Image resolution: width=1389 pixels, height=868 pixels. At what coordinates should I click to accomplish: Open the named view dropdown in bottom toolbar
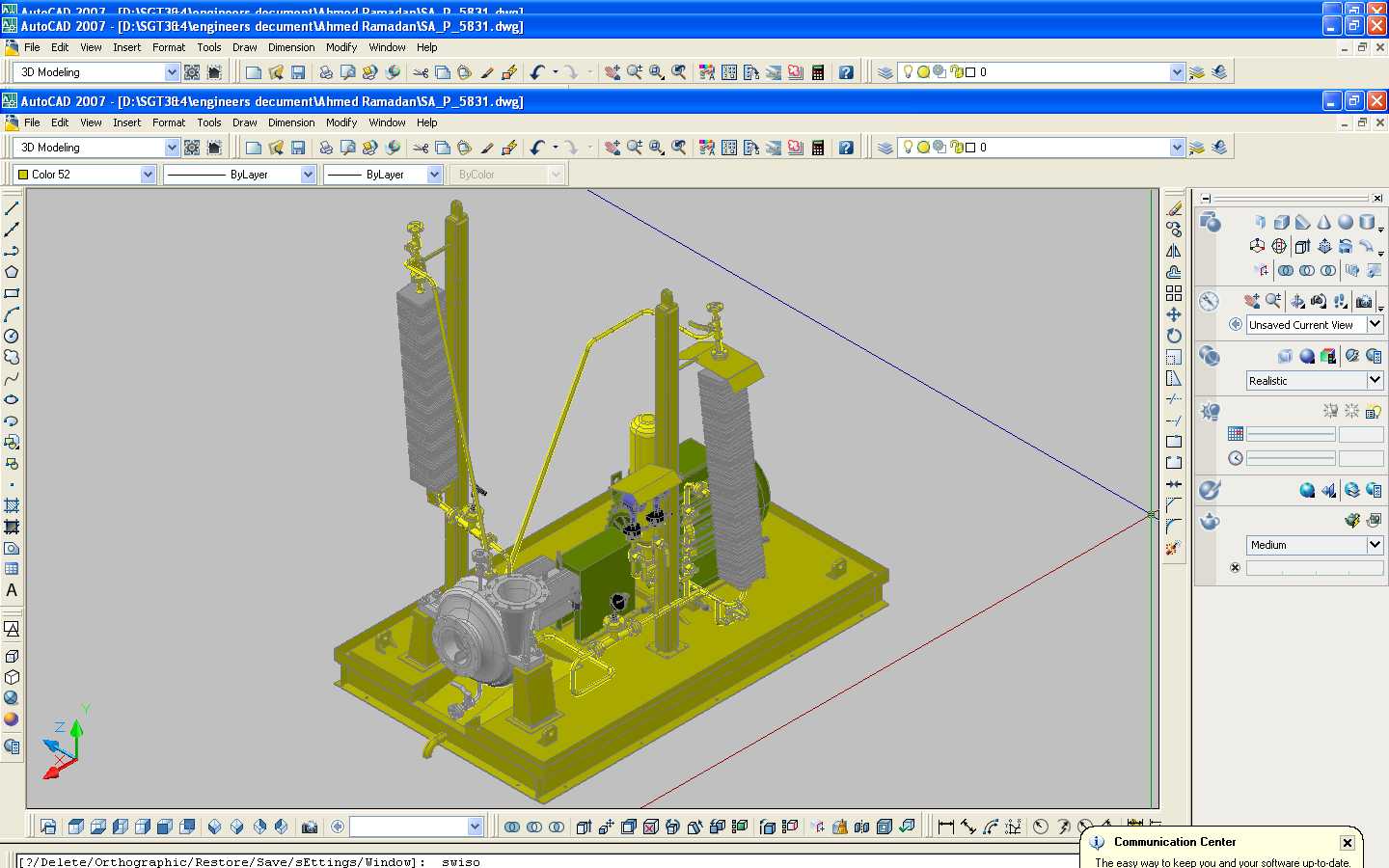pyautogui.click(x=475, y=827)
